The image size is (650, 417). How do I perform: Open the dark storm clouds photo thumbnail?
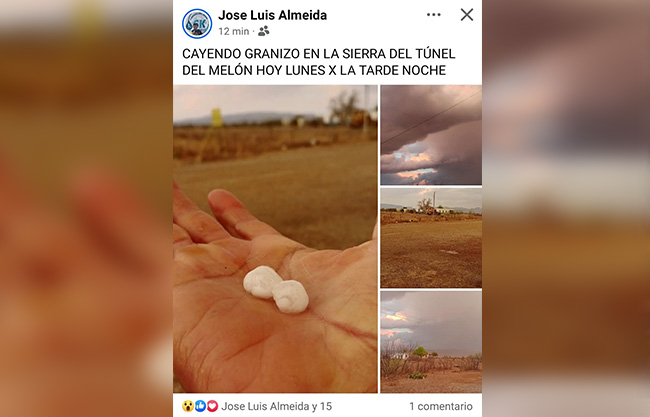[x=431, y=135]
